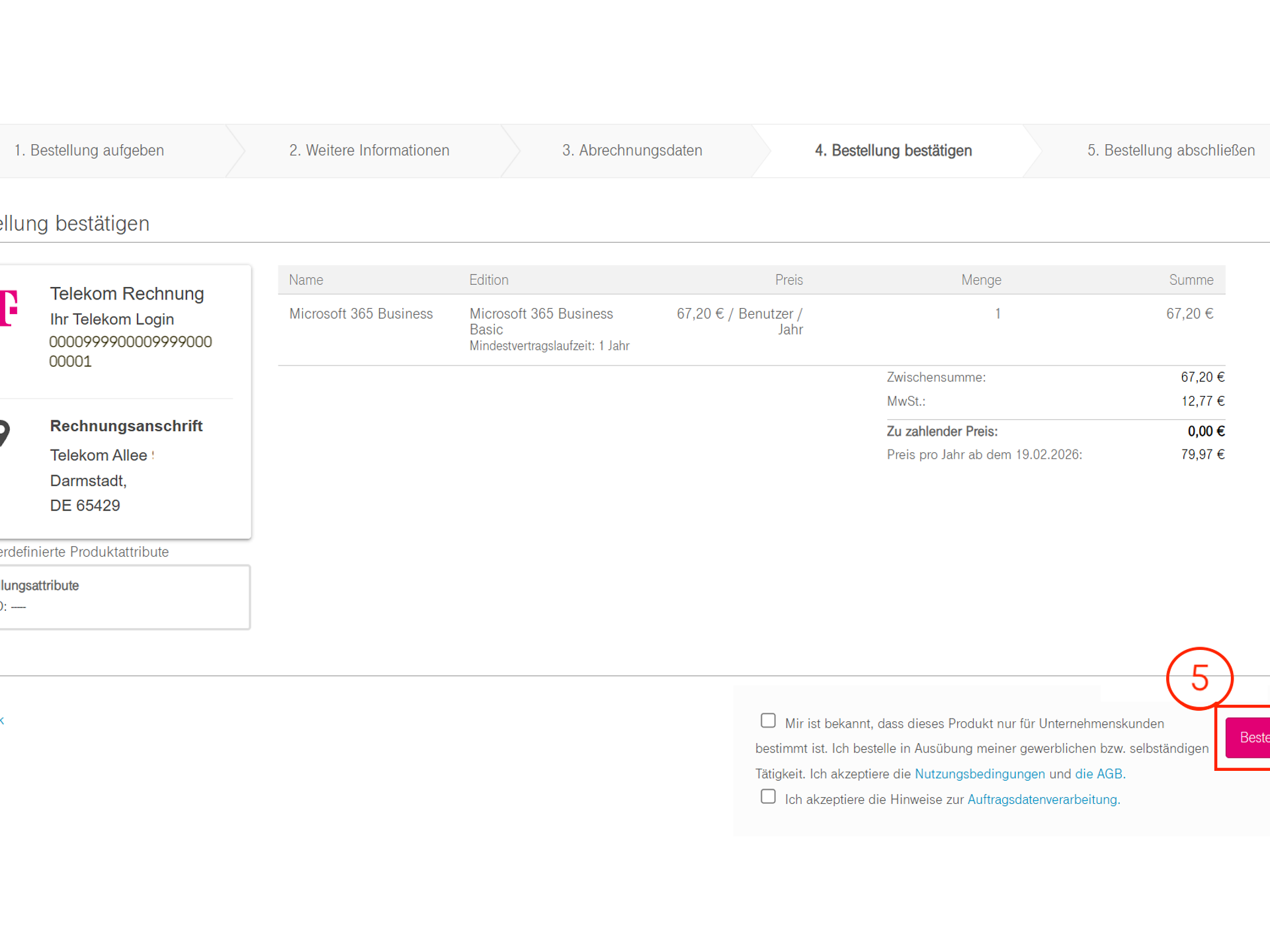The height and width of the screenshot is (952, 1270).
Task: Open the Nutzungsbedingungen link
Action: [x=979, y=773]
